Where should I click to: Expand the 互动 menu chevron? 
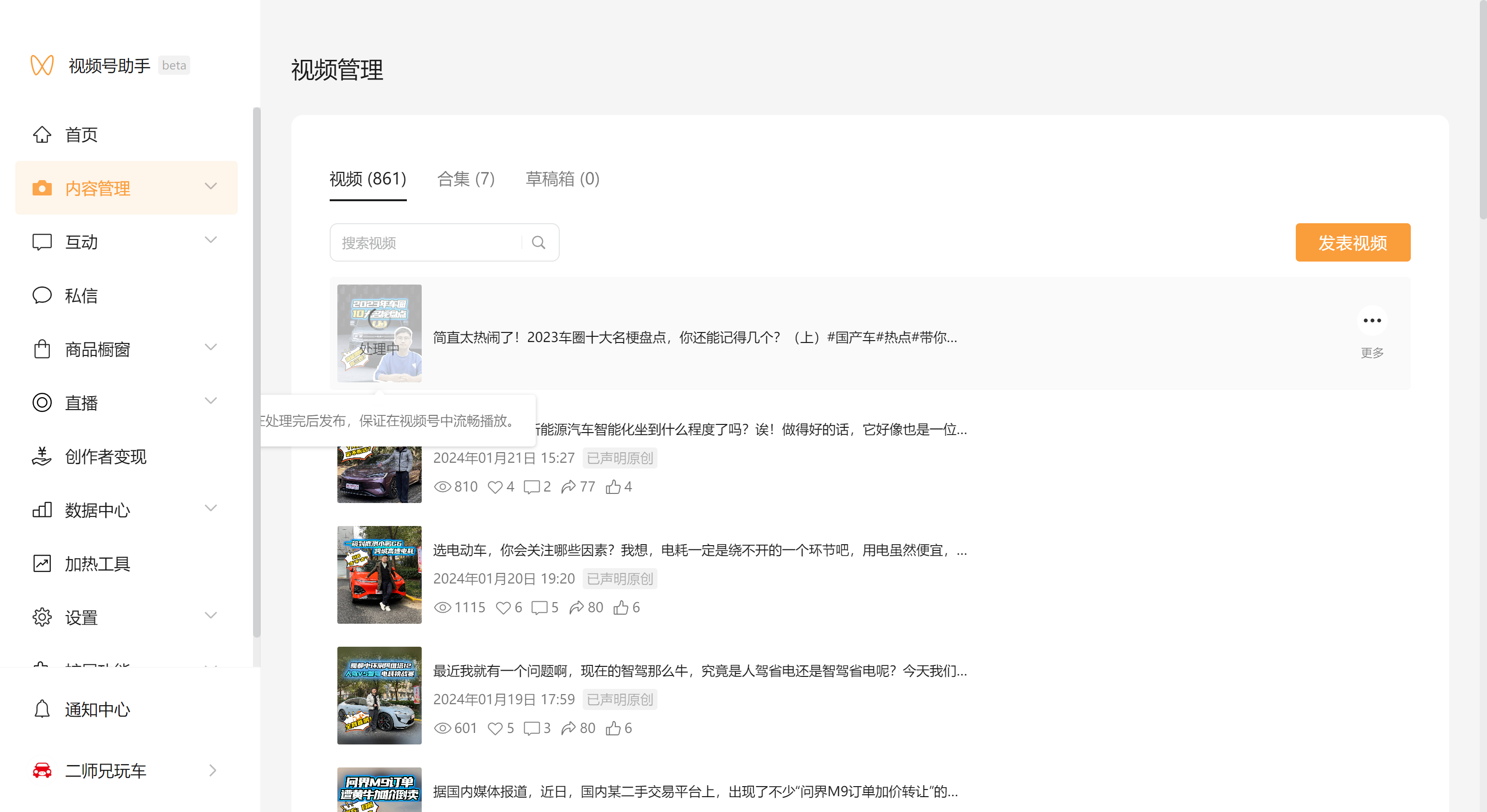211,240
